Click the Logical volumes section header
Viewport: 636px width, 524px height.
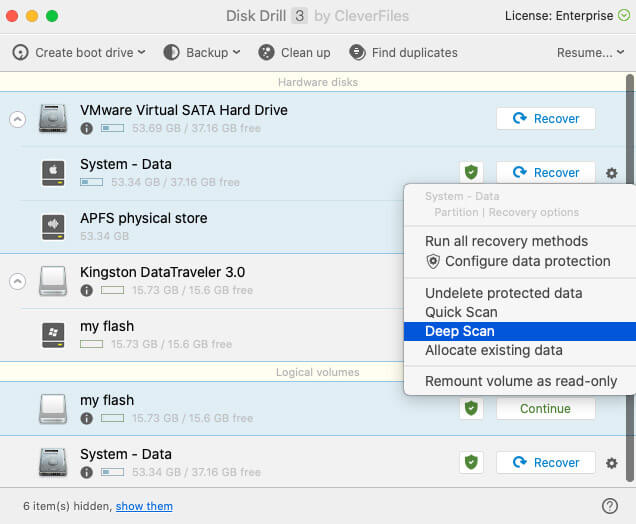pos(318,372)
